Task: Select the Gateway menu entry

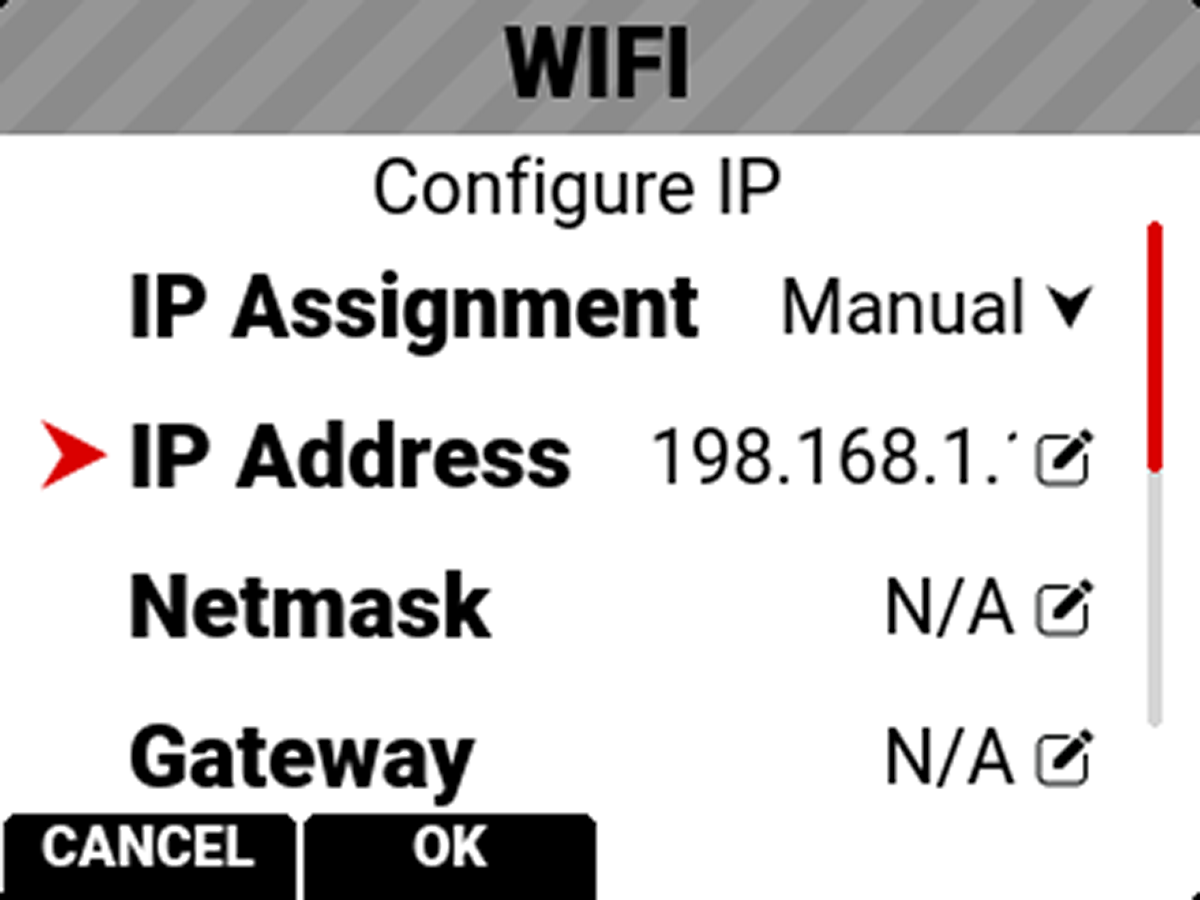Action: [x=301, y=759]
